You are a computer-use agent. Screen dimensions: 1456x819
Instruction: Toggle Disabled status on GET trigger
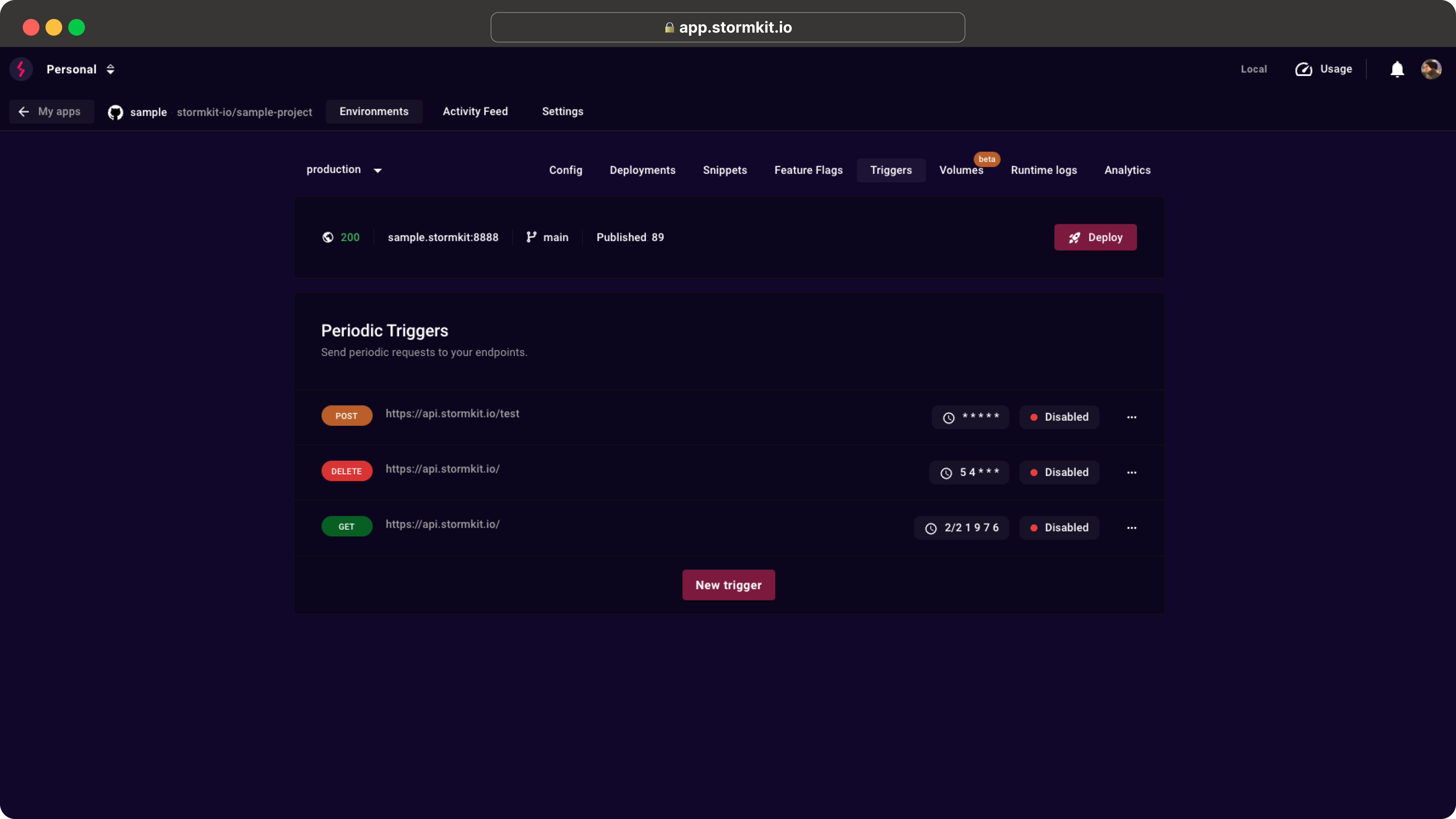tap(1059, 528)
